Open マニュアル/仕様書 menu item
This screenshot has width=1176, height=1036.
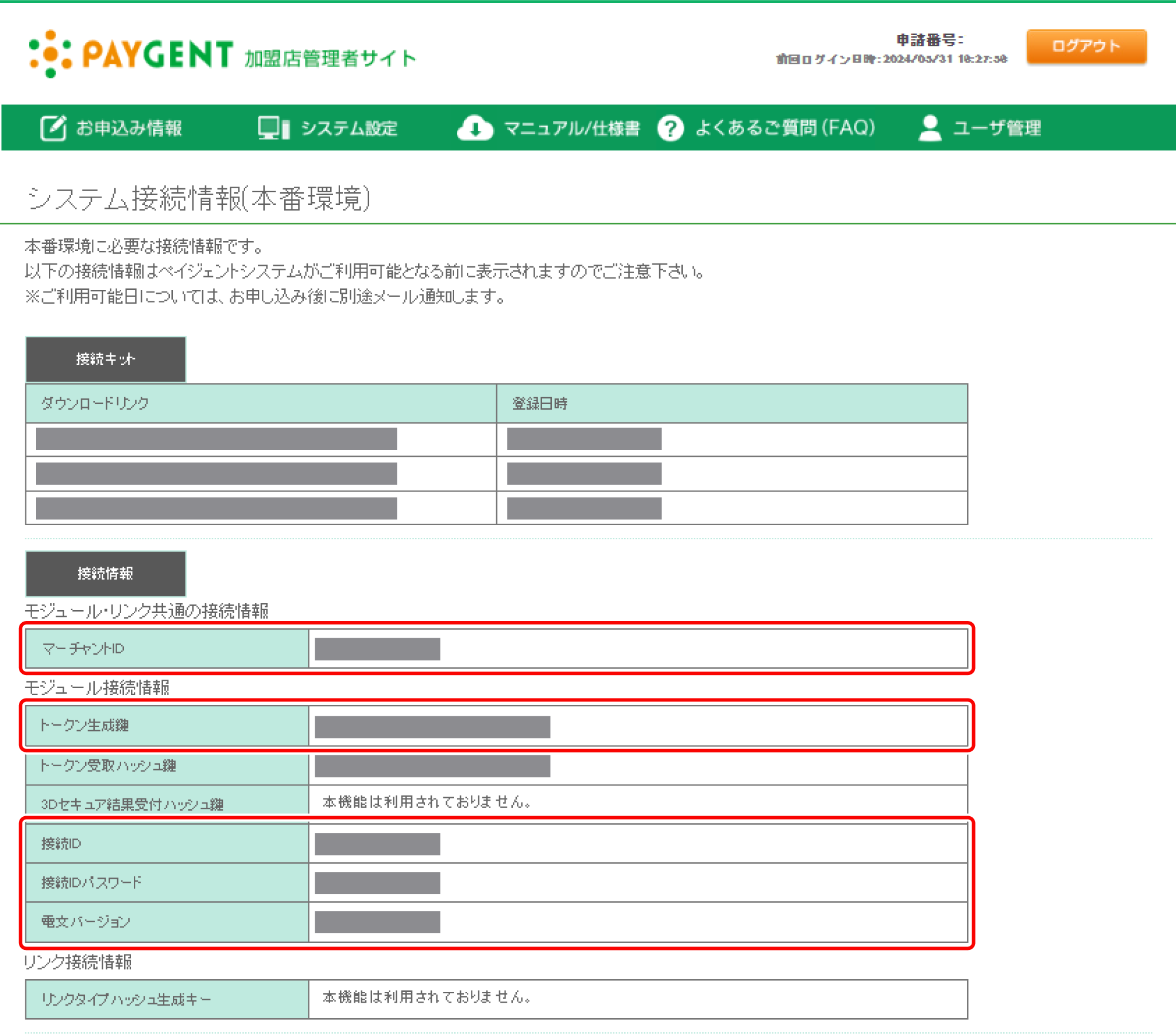click(571, 127)
